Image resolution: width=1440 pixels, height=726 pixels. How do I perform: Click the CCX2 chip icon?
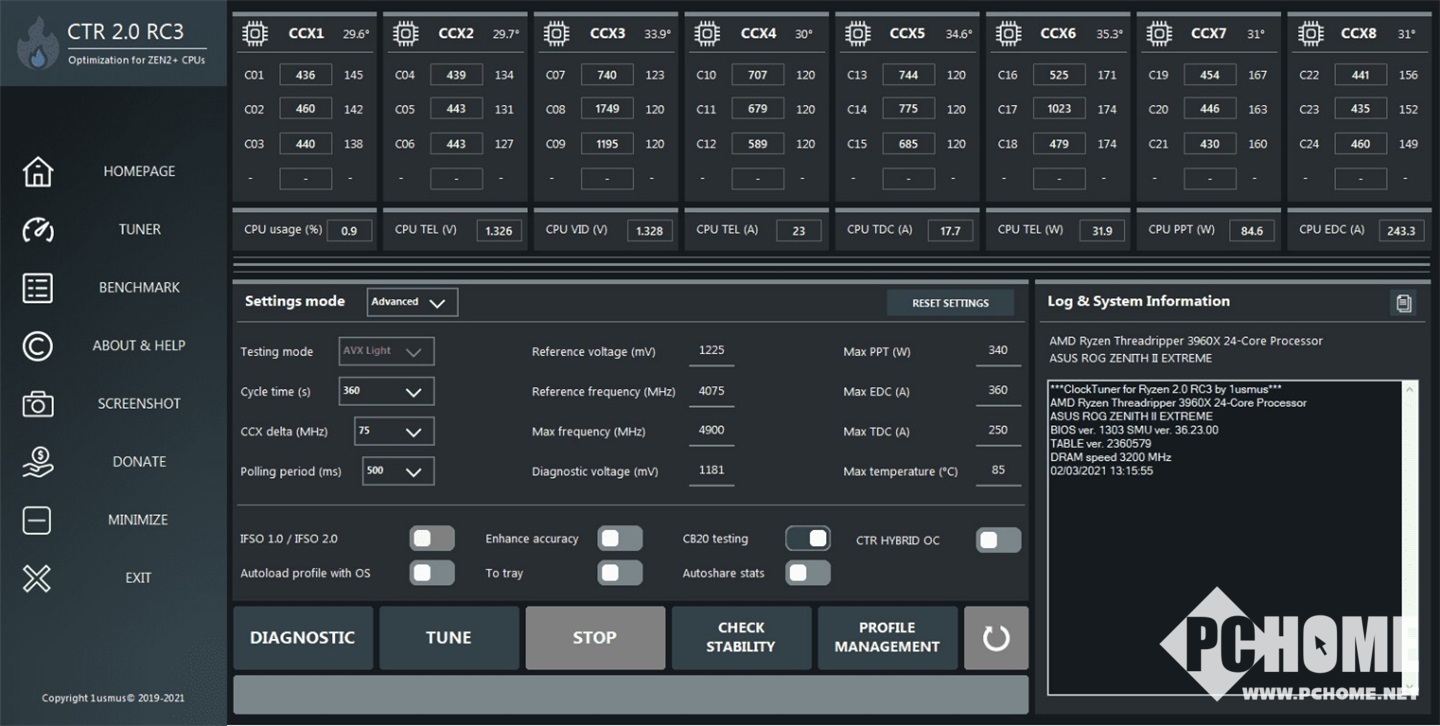pyautogui.click(x=405, y=33)
